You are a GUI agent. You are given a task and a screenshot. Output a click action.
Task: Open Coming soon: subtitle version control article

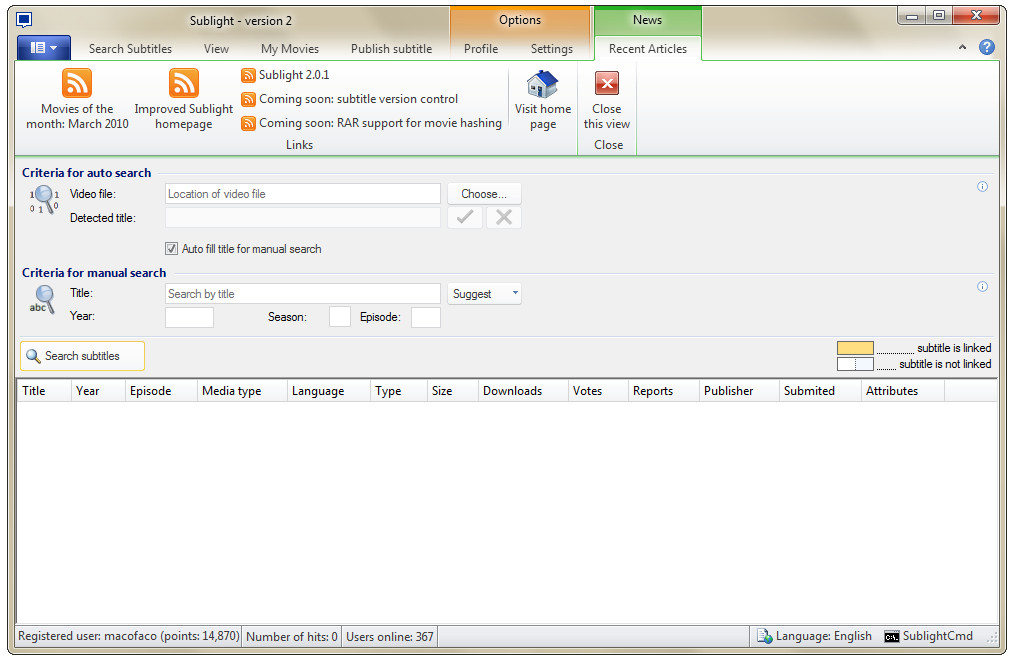coord(350,99)
